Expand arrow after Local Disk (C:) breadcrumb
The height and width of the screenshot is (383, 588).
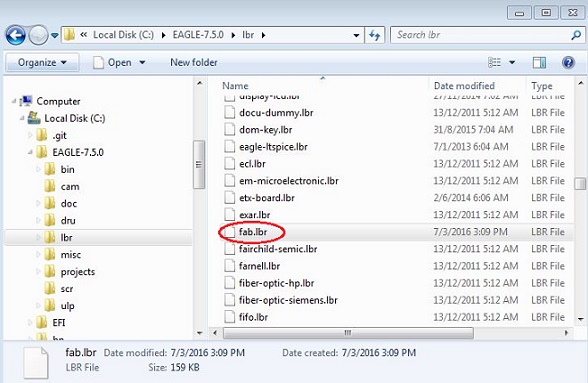tap(164, 35)
